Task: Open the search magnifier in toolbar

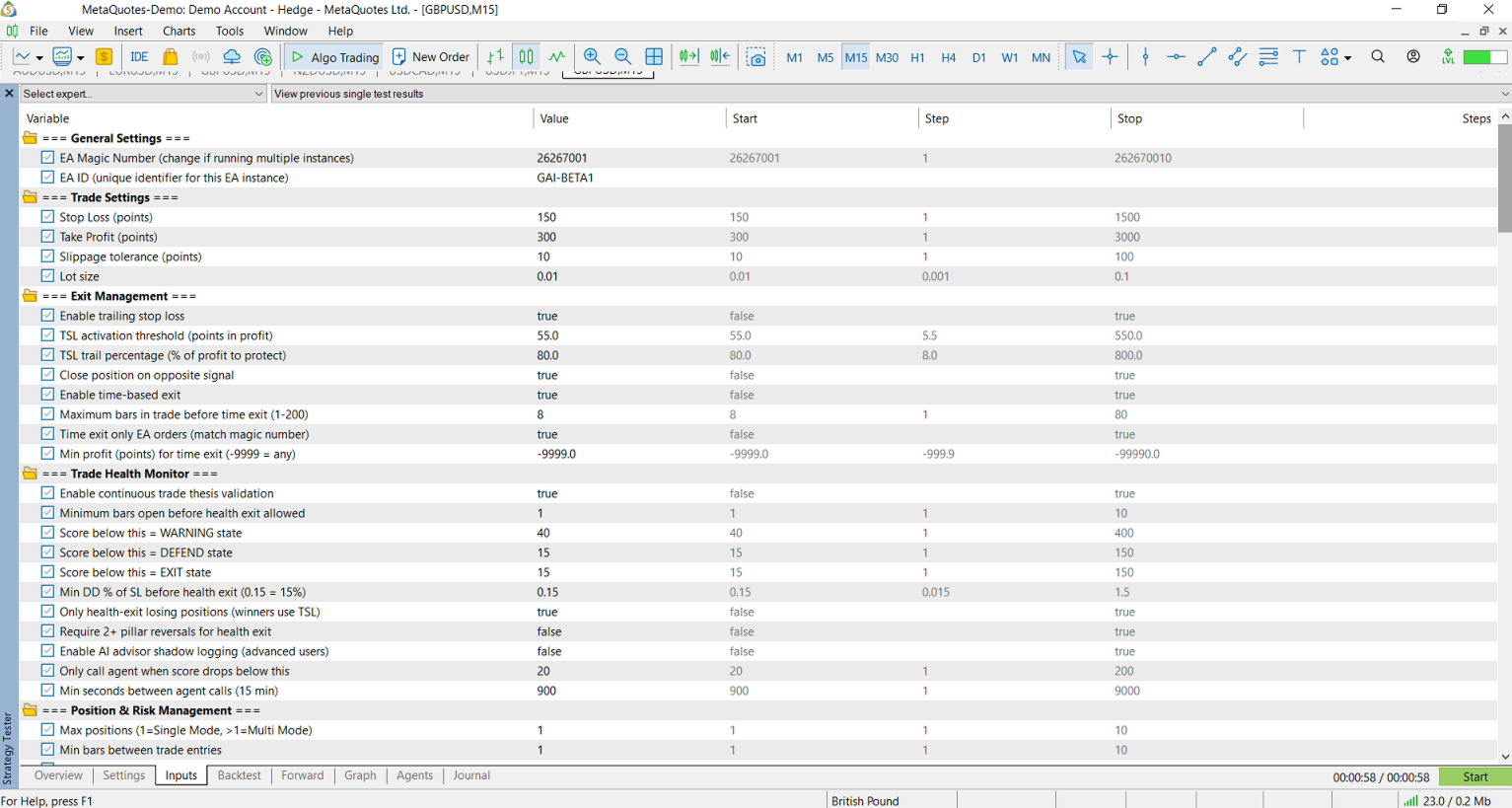Action: (x=1378, y=57)
